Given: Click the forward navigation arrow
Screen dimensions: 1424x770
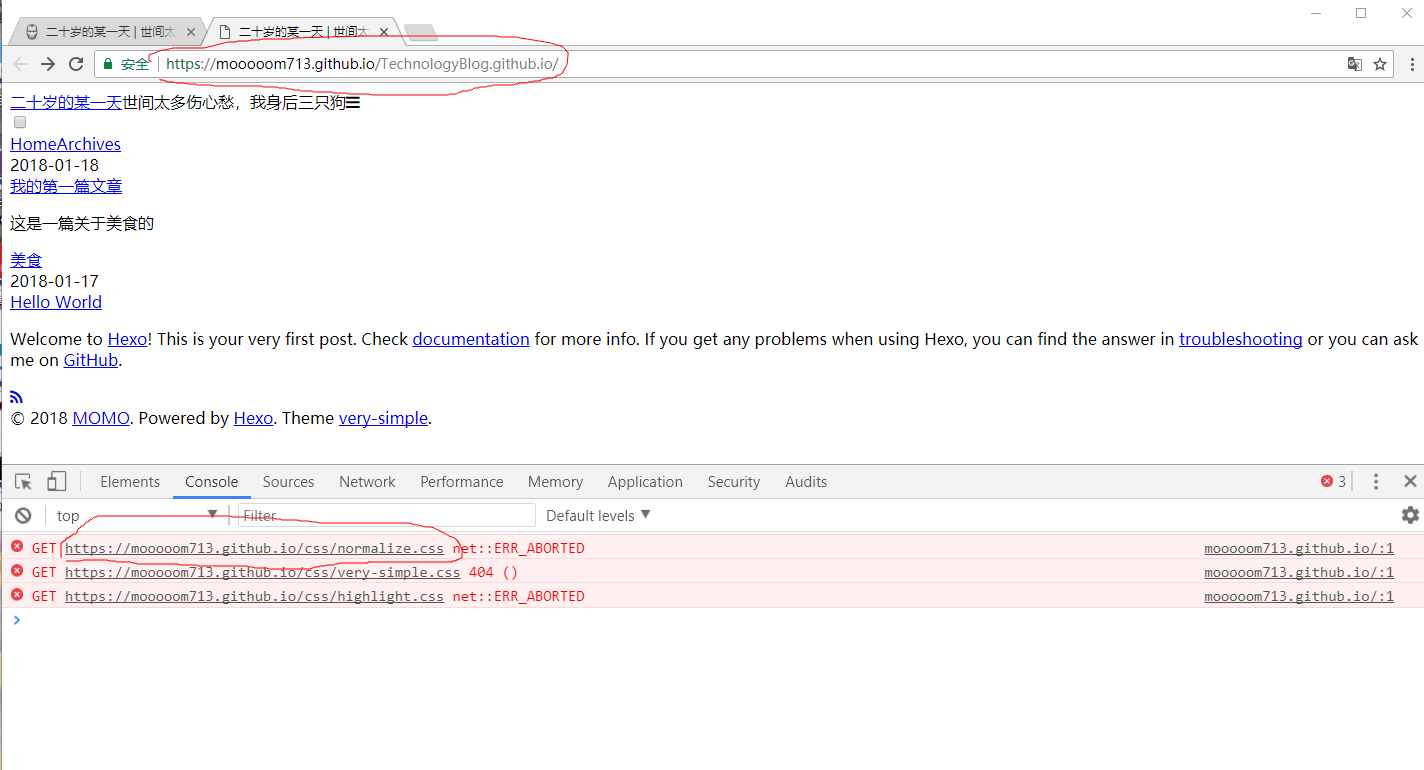Looking at the screenshot, I should (x=47, y=64).
